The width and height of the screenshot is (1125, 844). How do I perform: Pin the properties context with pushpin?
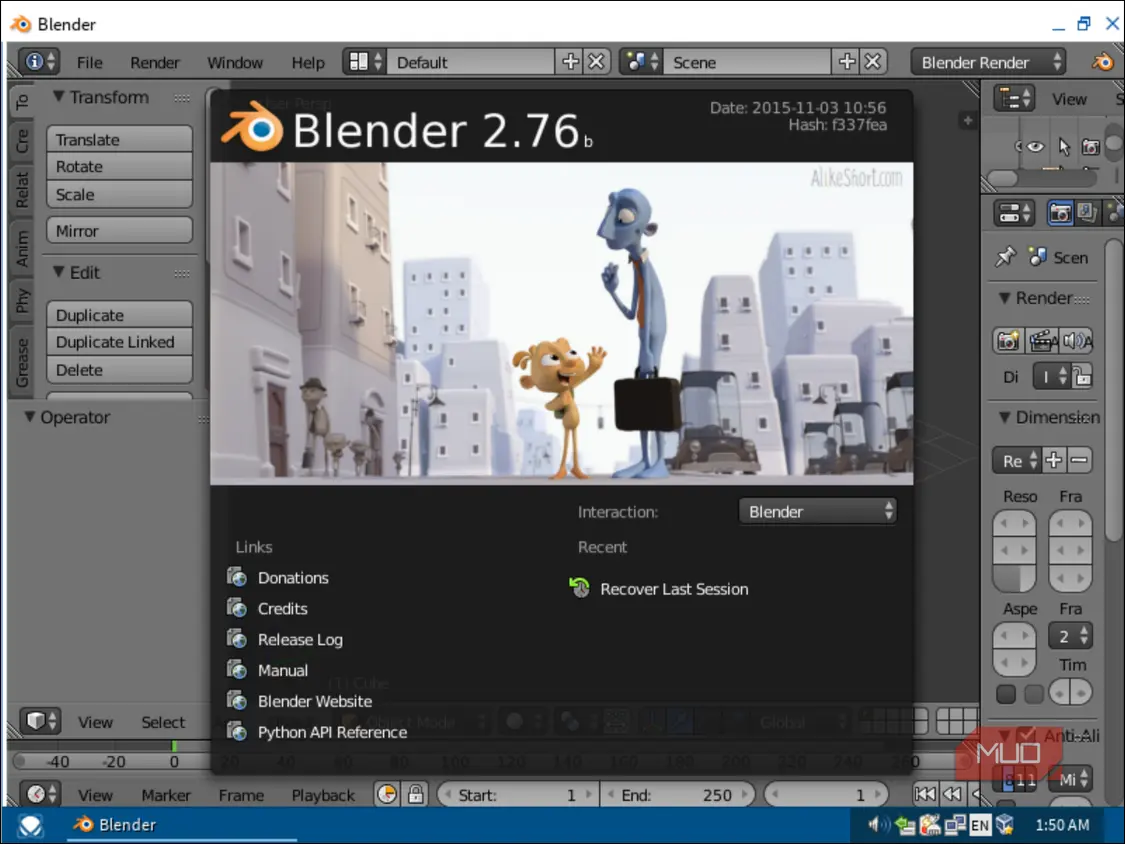coord(1005,256)
